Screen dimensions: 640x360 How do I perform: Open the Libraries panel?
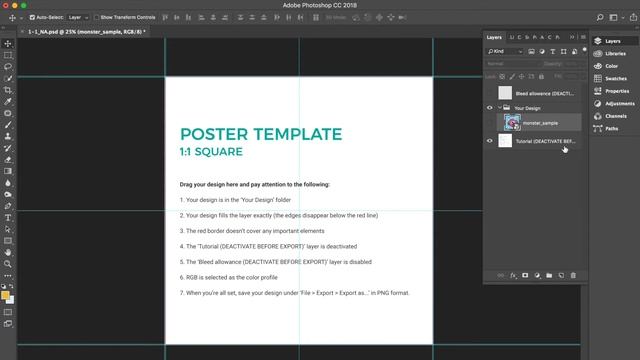(615, 53)
